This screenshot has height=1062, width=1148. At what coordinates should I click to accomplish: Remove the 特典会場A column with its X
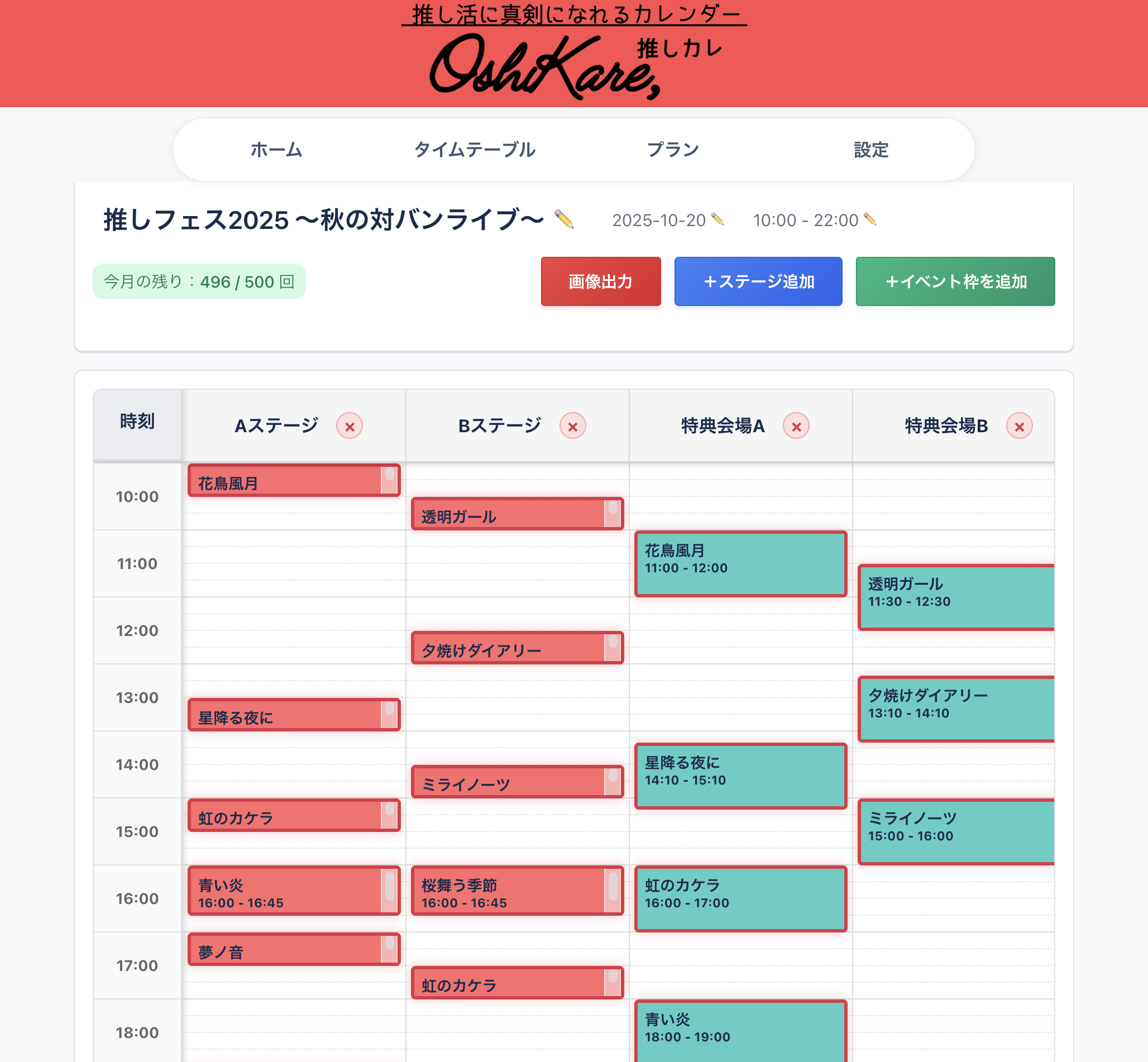click(796, 426)
